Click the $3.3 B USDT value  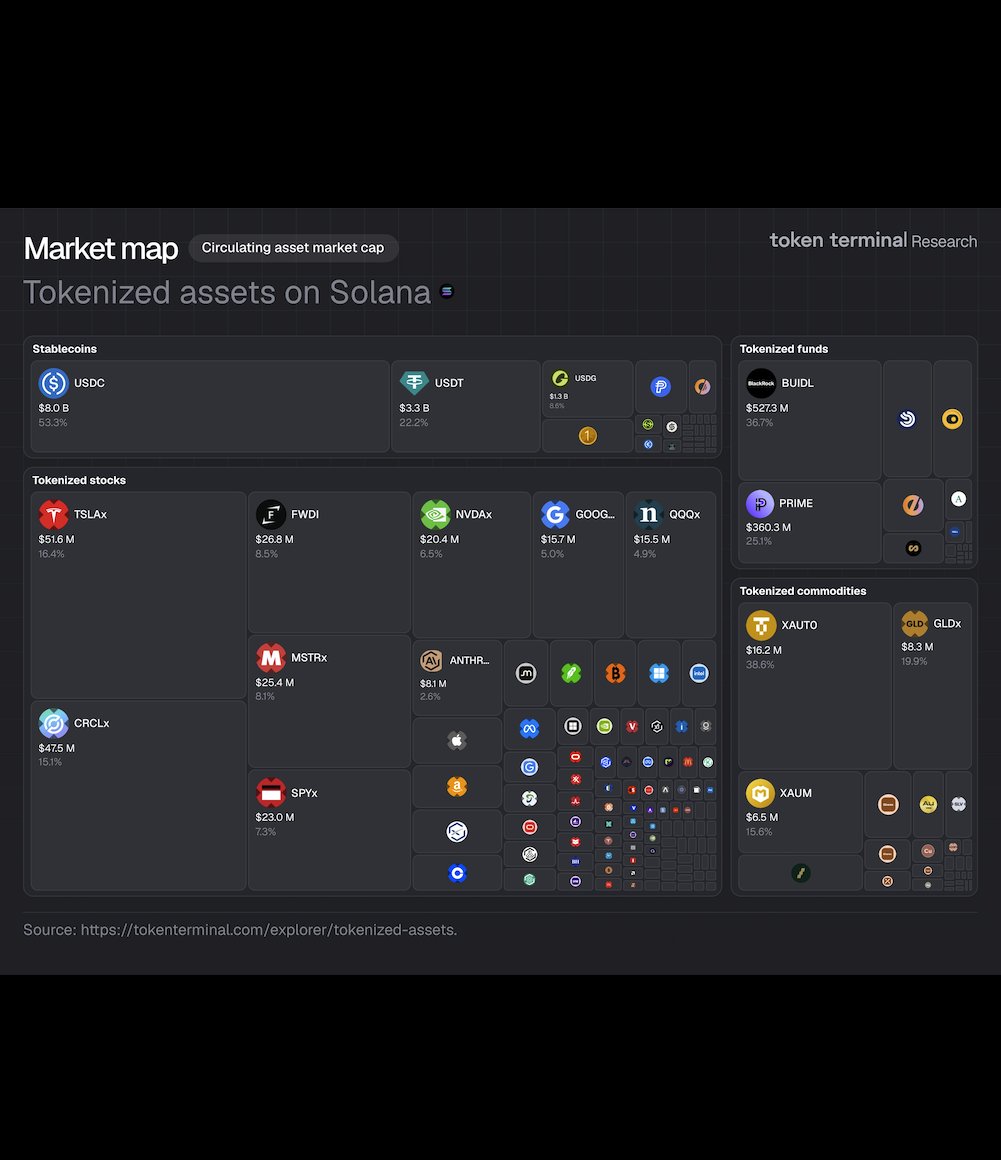(x=414, y=408)
